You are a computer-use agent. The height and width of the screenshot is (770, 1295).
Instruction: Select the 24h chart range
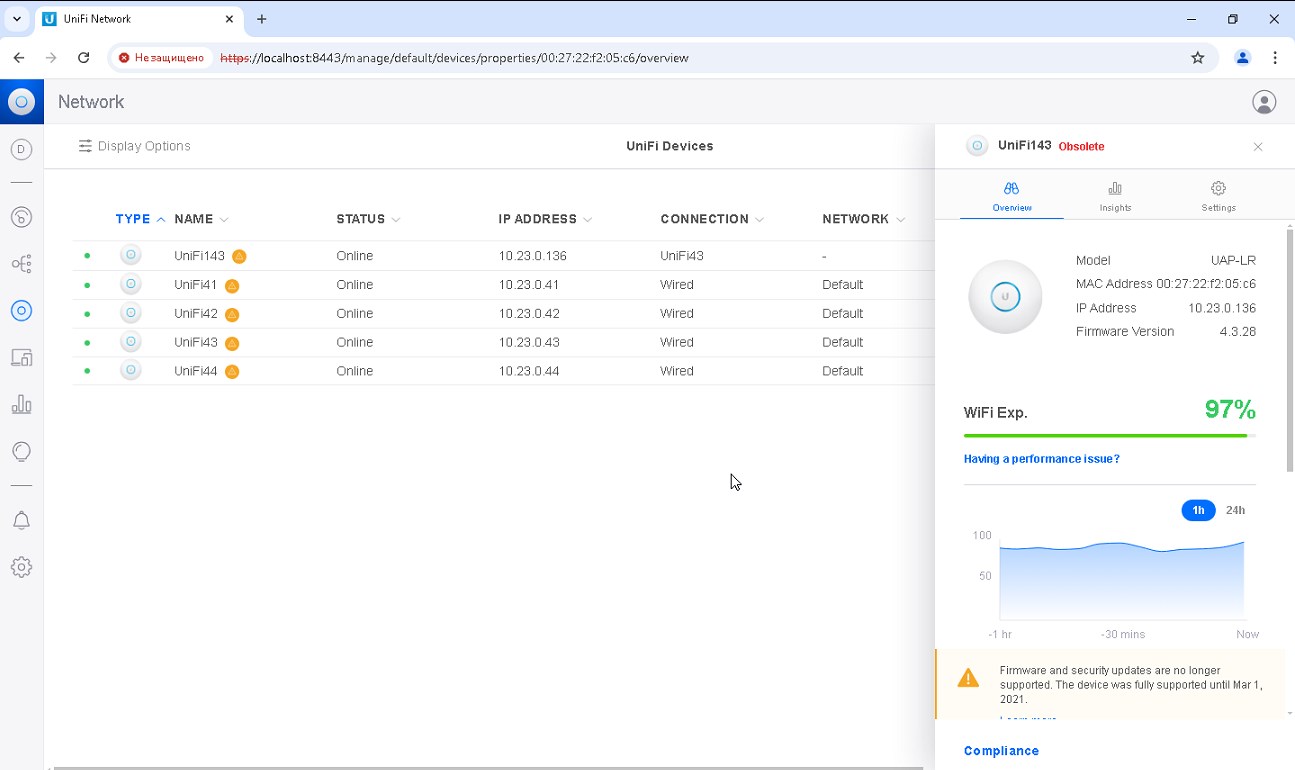pos(1235,510)
